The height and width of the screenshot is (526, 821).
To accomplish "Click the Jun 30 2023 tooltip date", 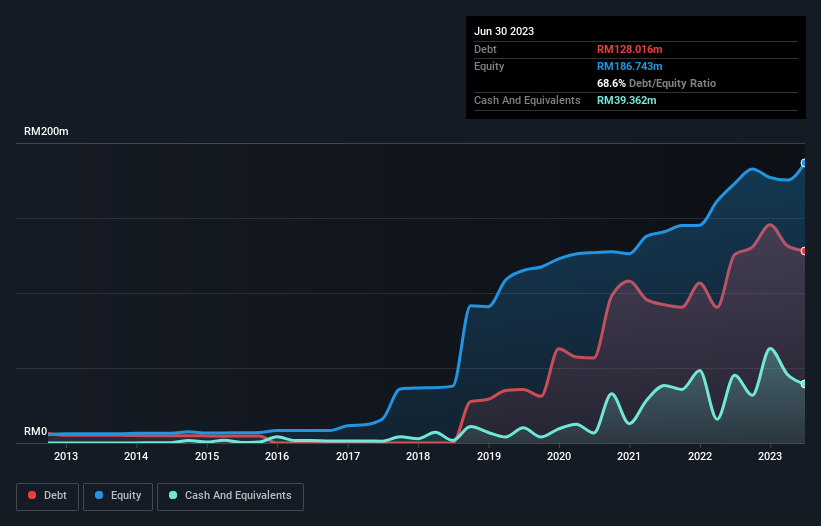I will point(504,31).
